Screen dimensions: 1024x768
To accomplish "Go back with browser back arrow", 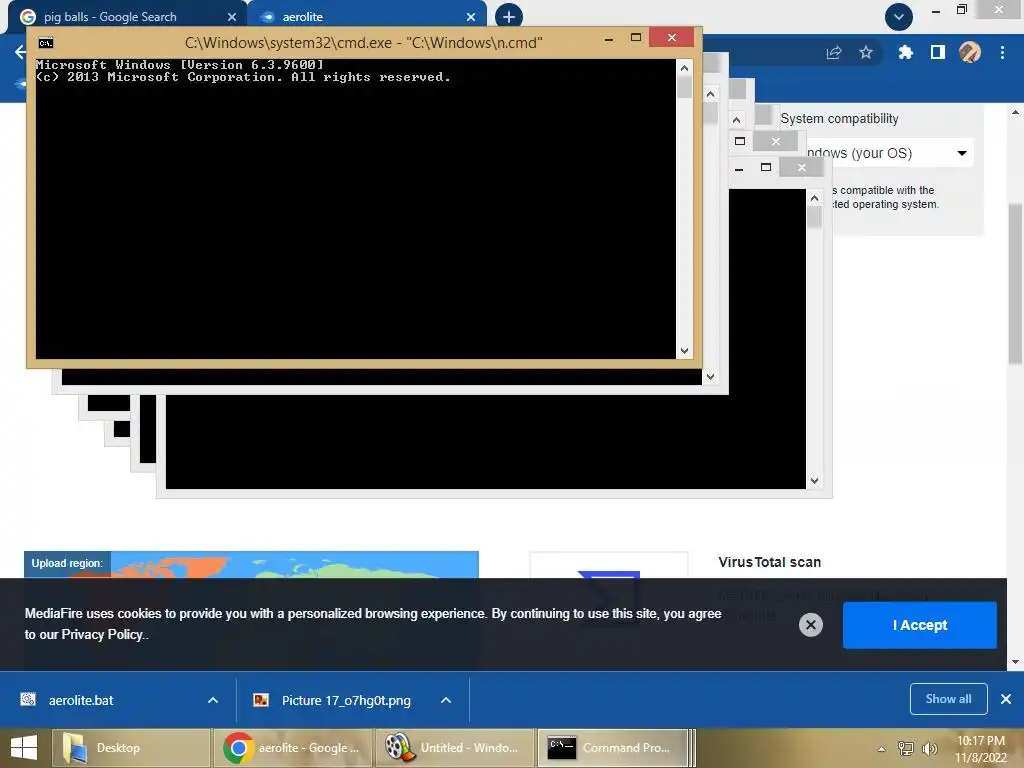I will click(x=20, y=52).
